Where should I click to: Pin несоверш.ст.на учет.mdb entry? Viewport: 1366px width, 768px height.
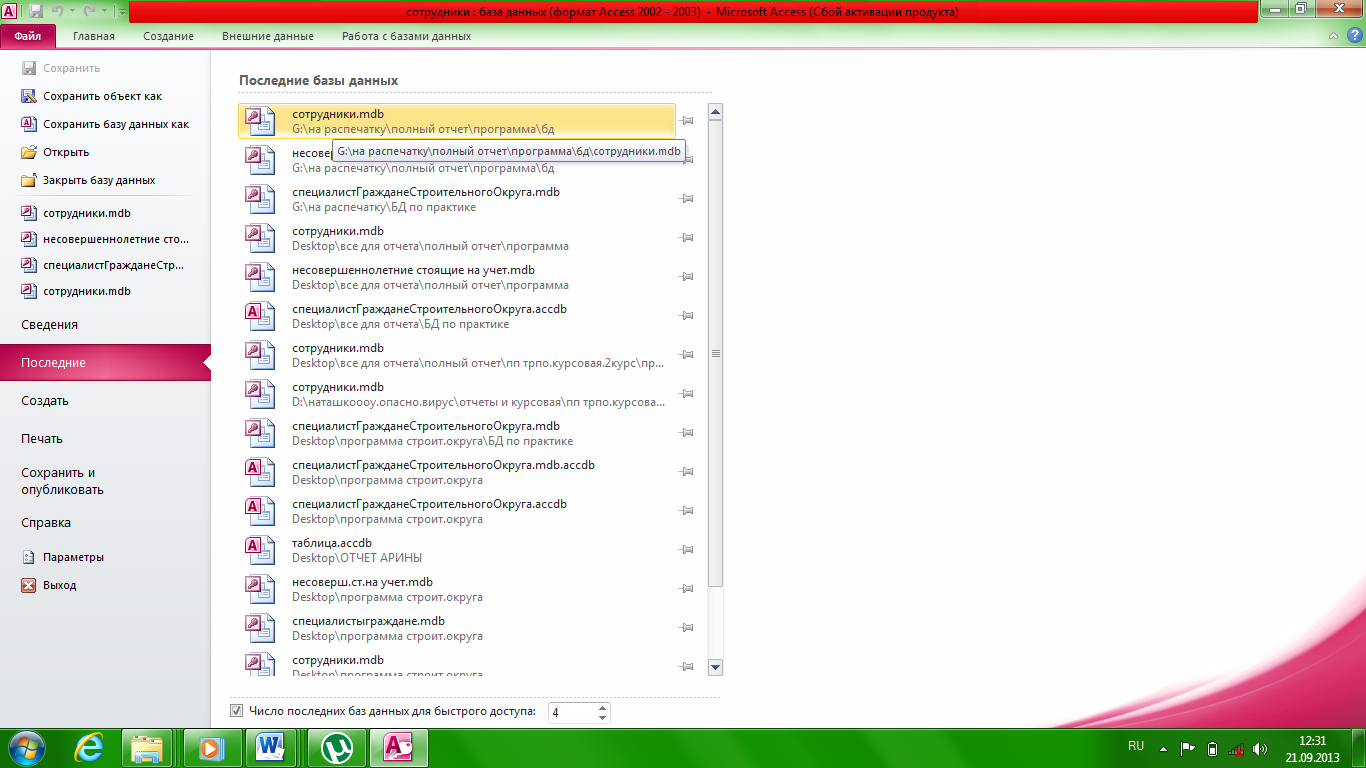click(x=686, y=589)
